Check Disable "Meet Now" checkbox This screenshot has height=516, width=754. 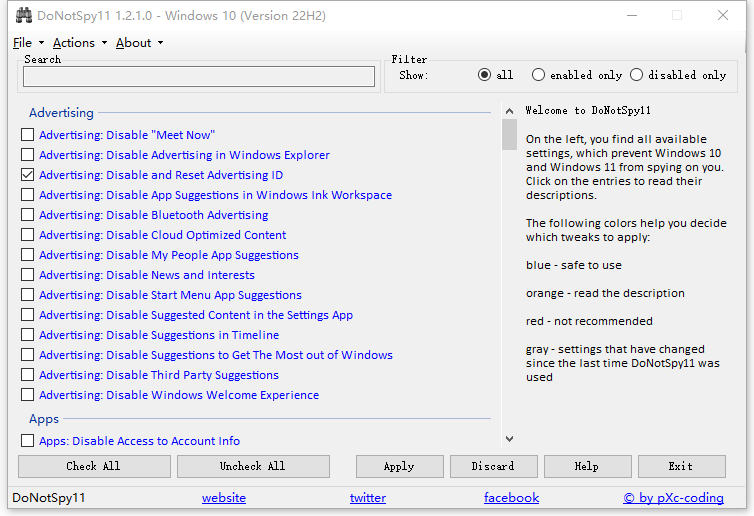[27, 135]
